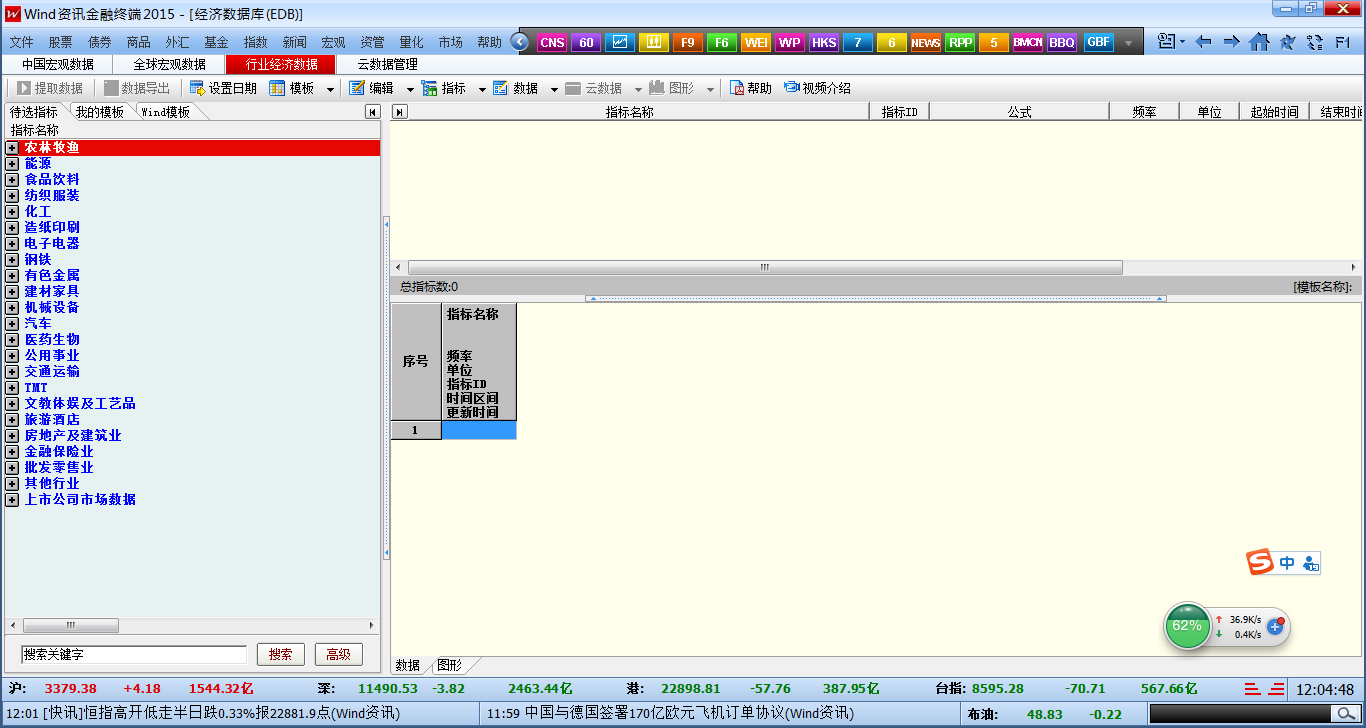Expand the TMT tree node
The width and height of the screenshot is (1366, 728).
[x=12, y=388]
